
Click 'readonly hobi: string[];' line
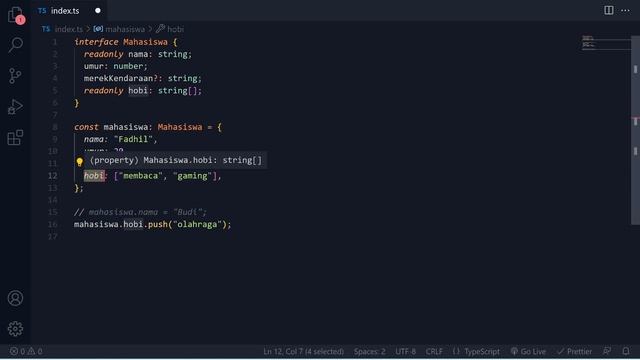point(142,91)
